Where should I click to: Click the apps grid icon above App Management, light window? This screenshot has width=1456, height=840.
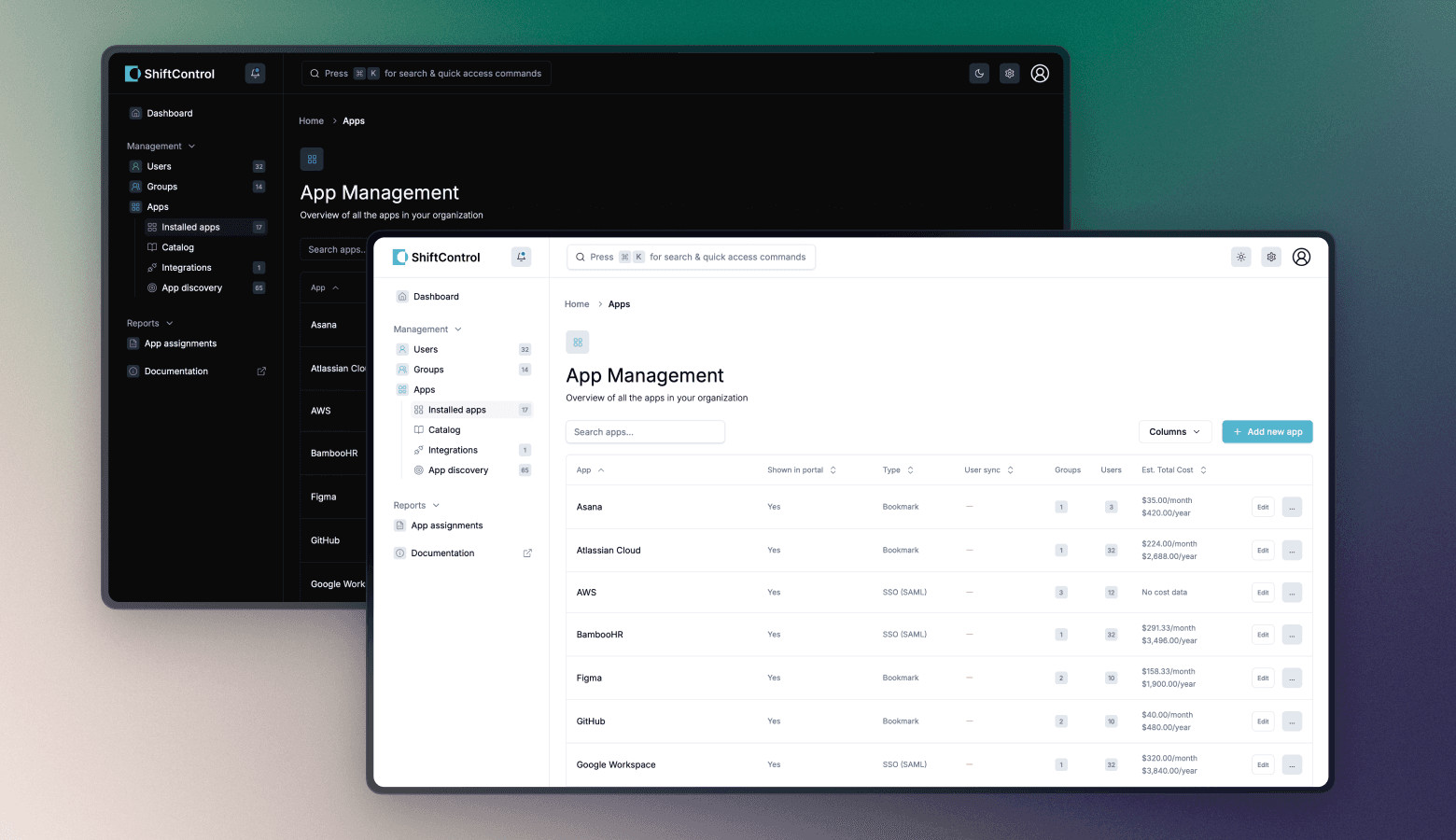coord(578,343)
